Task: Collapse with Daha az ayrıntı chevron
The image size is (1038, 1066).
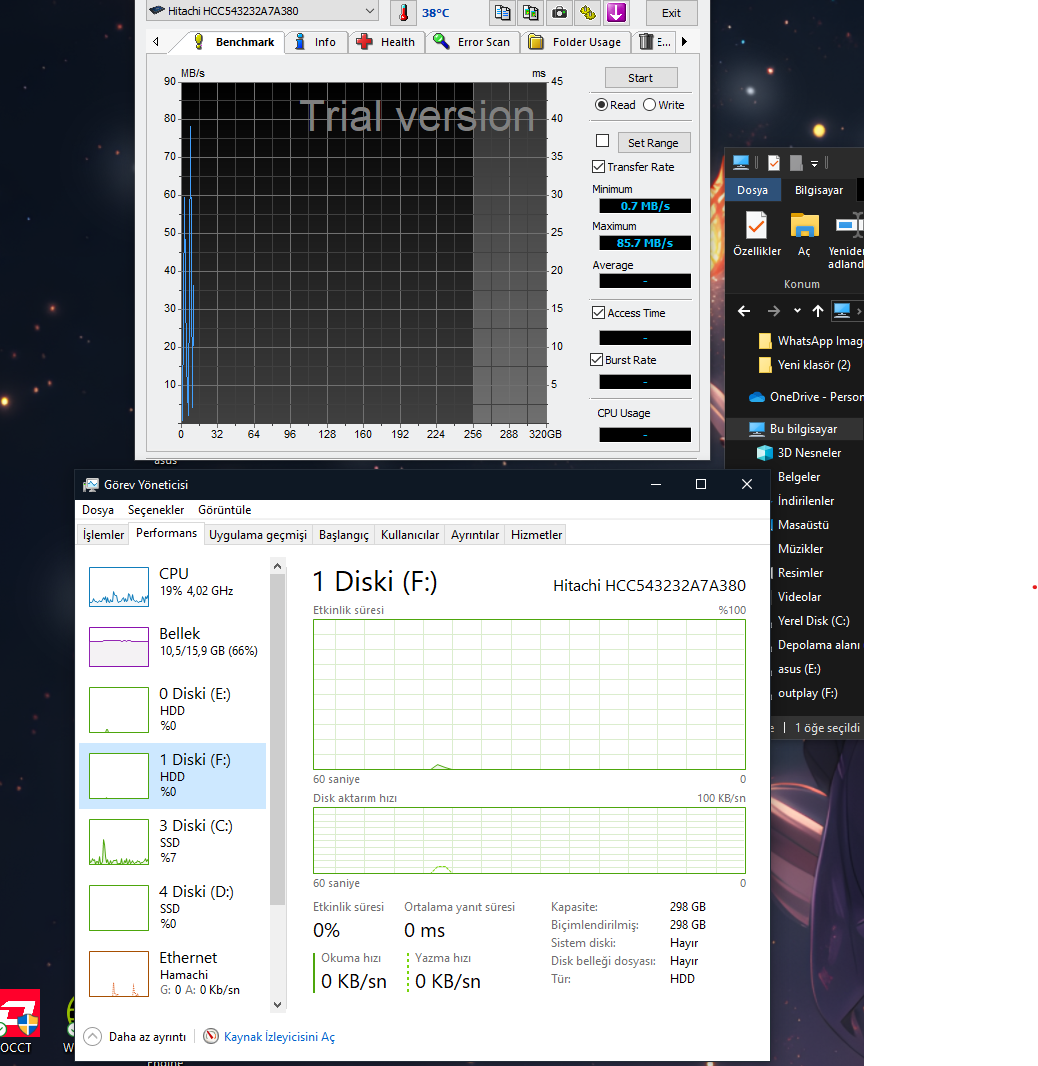Action: tap(92, 1036)
